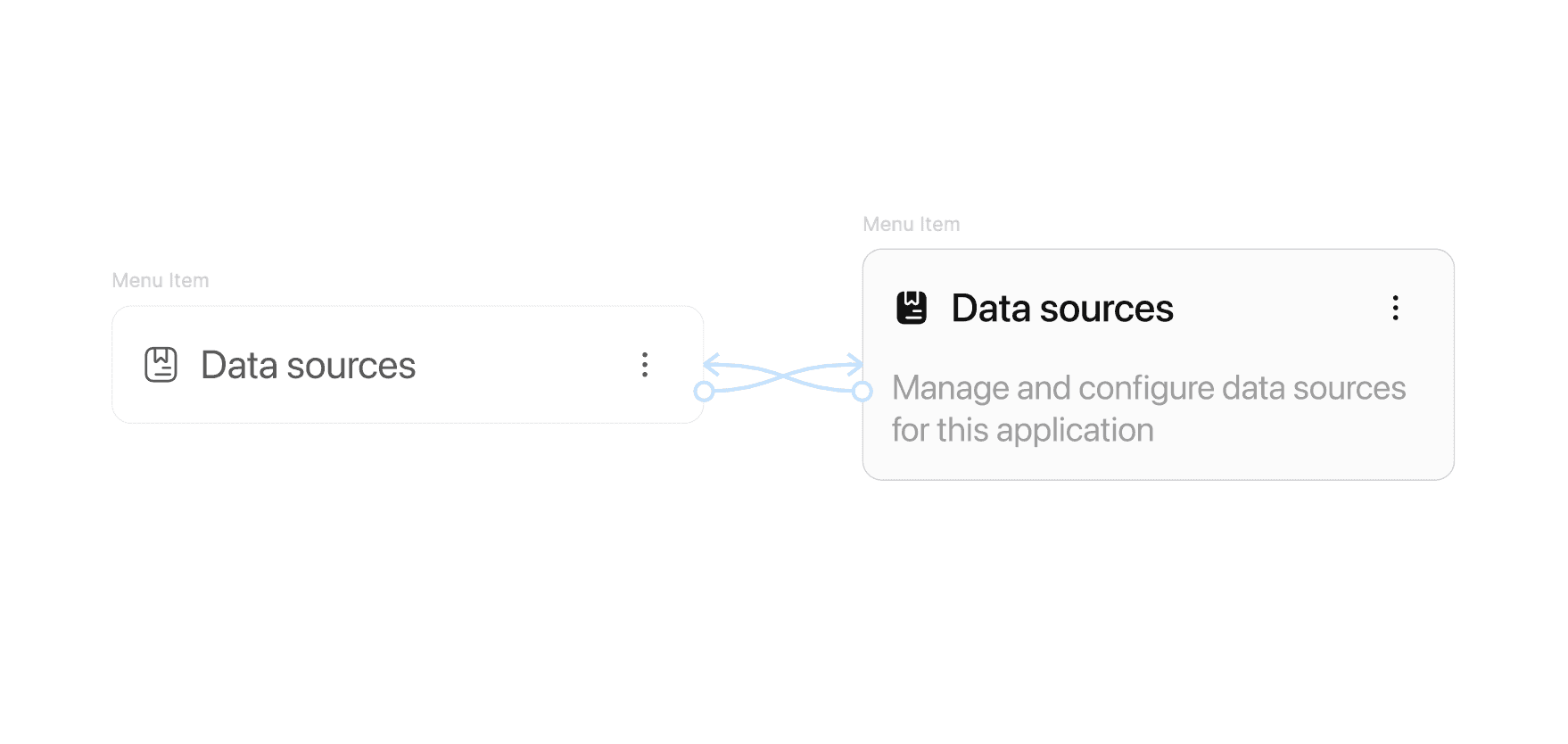
Task: Click the filled black Data sources icon
Action: pyautogui.click(x=912, y=308)
